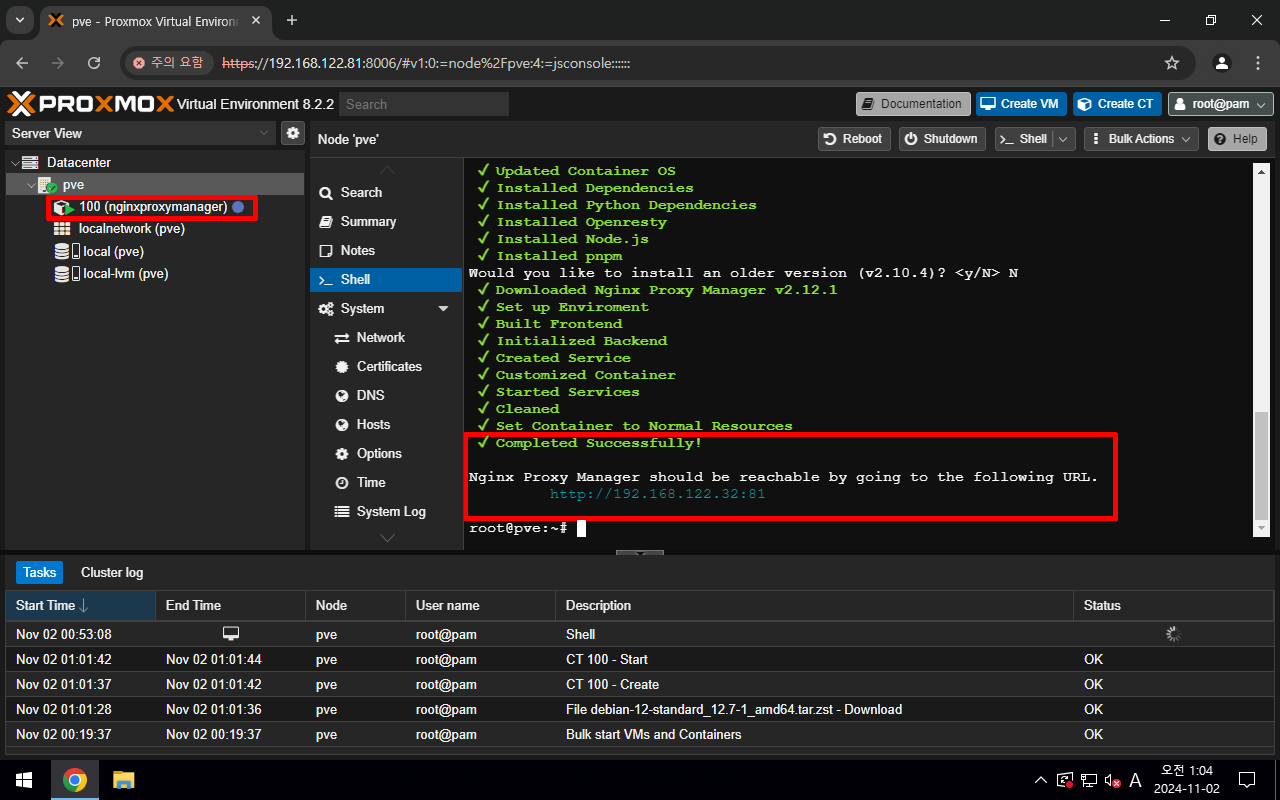Open the DNS settings entry
1280x800 pixels.
coord(370,396)
